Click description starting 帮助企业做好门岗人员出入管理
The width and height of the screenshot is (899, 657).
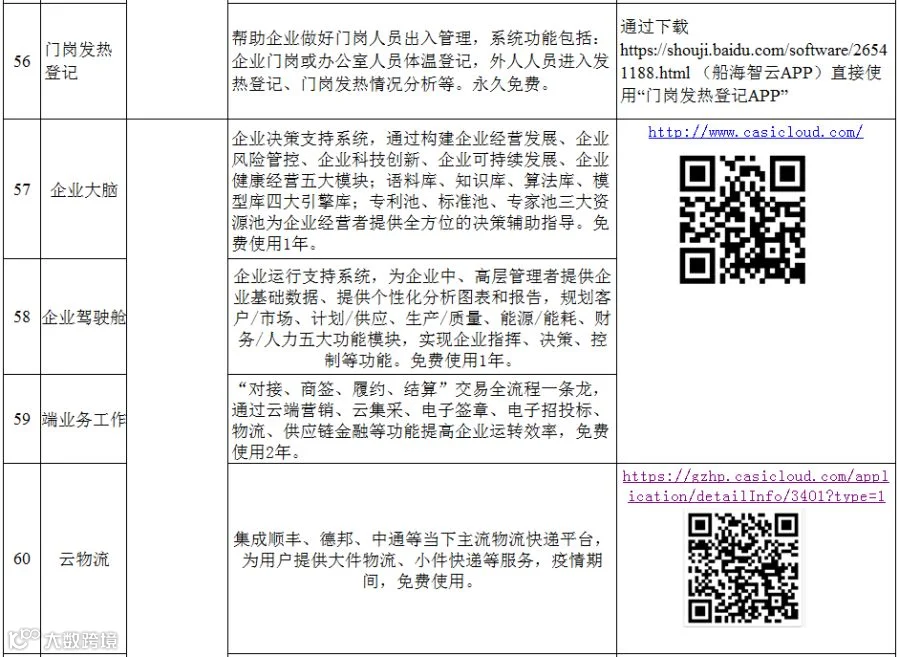(421, 61)
